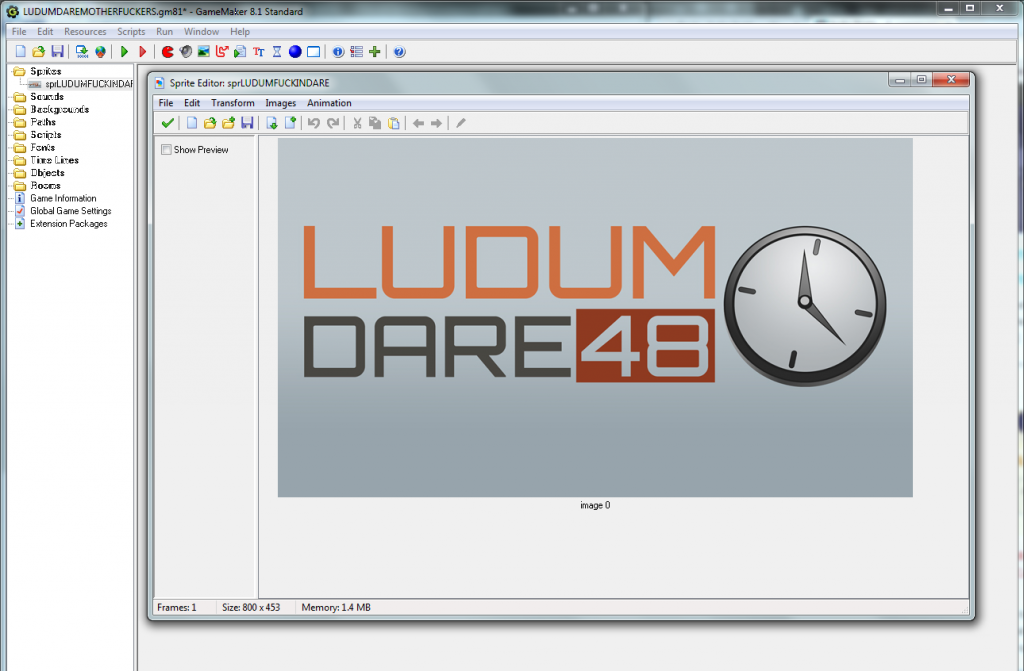Select image 0 Ludum Dare thumbnail
The height and width of the screenshot is (671, 1024).
(595, 318)
